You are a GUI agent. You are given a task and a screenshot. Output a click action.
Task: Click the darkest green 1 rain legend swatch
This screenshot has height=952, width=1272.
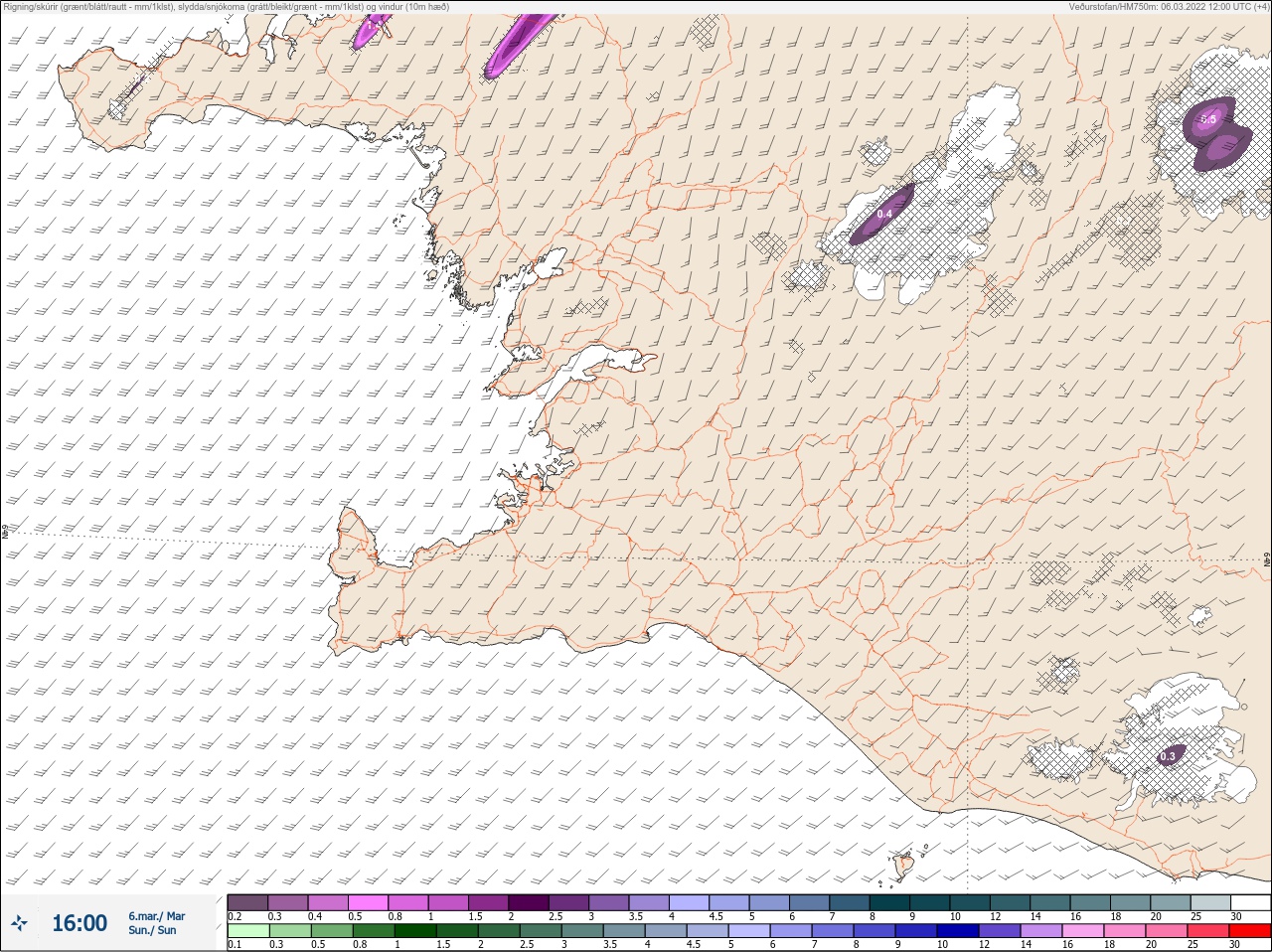(x=415, y=931)
